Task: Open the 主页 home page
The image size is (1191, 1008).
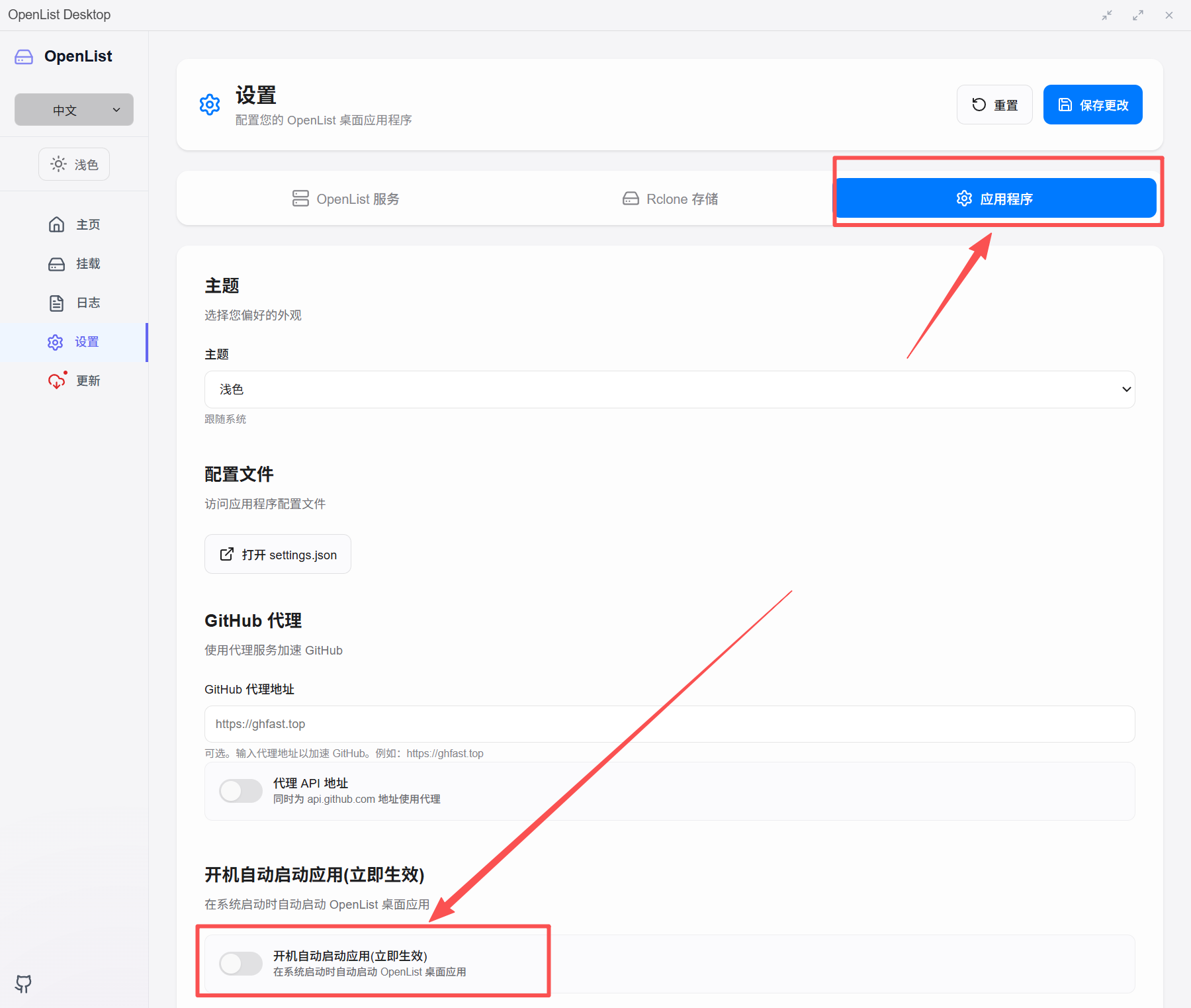Action: [74, 225]
